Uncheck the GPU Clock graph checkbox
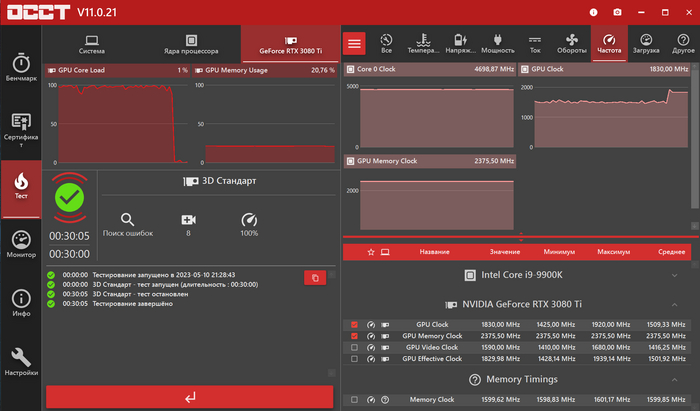 pyautogui.click(x=354, y=325)
